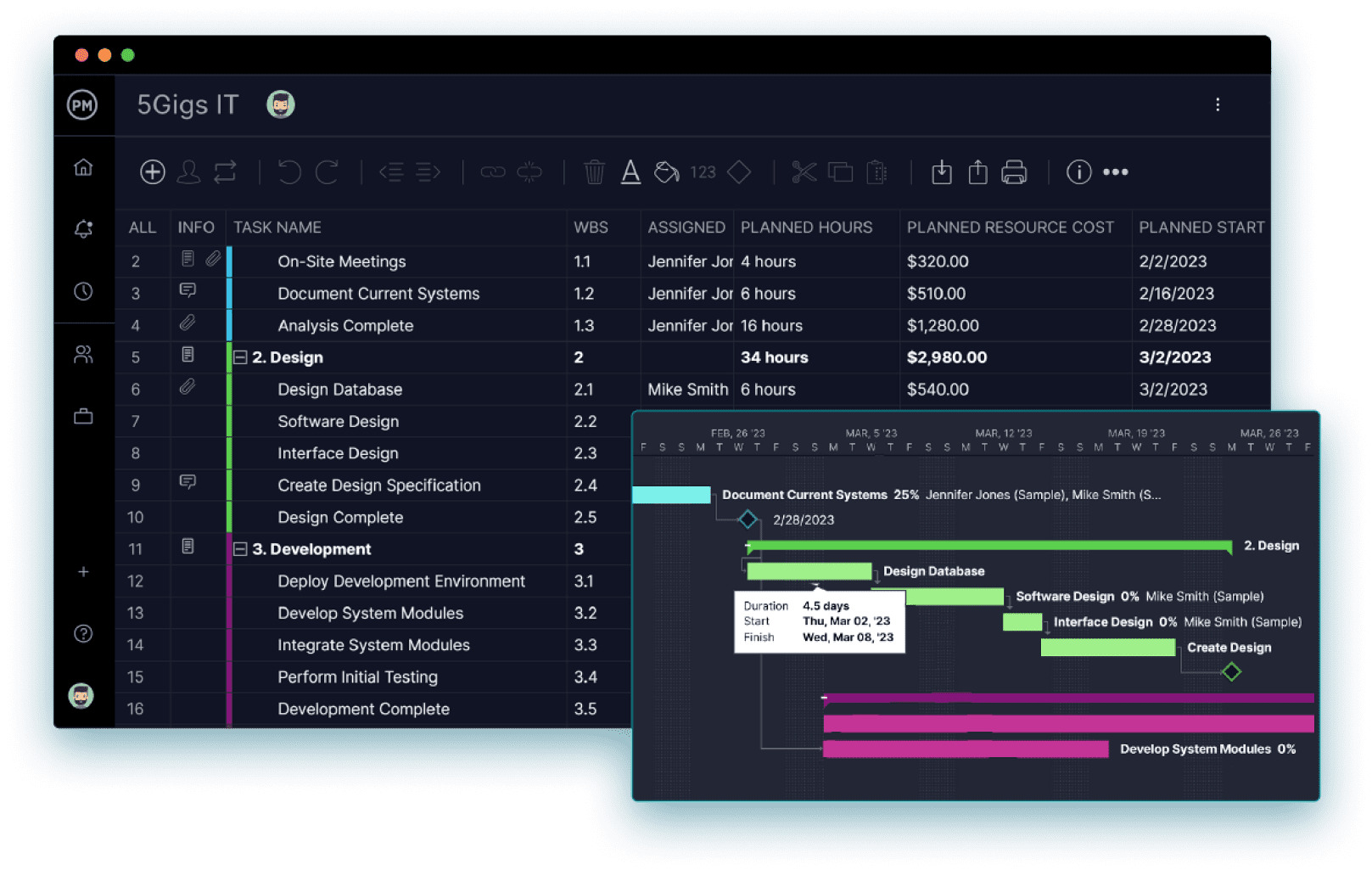Click the $1,280.00 cost cell
The height and width of the screenshot is (870, 1372).
943,326
